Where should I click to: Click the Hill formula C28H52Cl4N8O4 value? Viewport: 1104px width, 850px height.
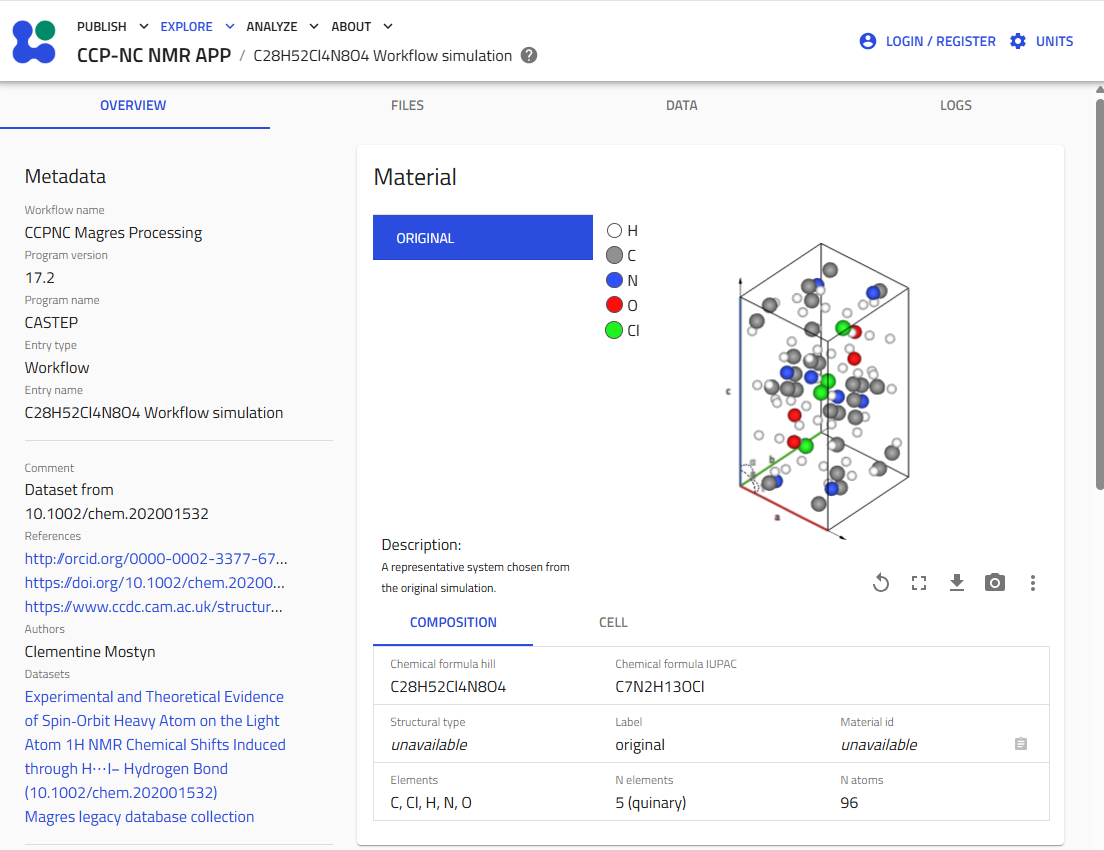[x=448, y=687]
